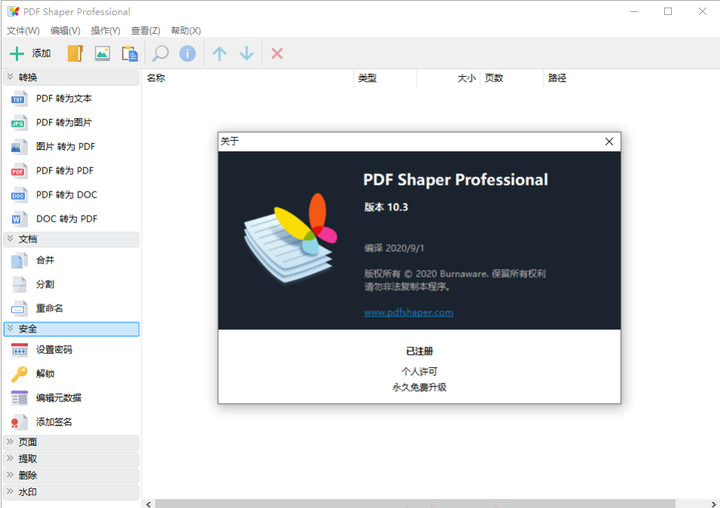The image size is (720, 508).
Task: Click the horizontal scrollbar thumb
Action: (x=416, y=504)
